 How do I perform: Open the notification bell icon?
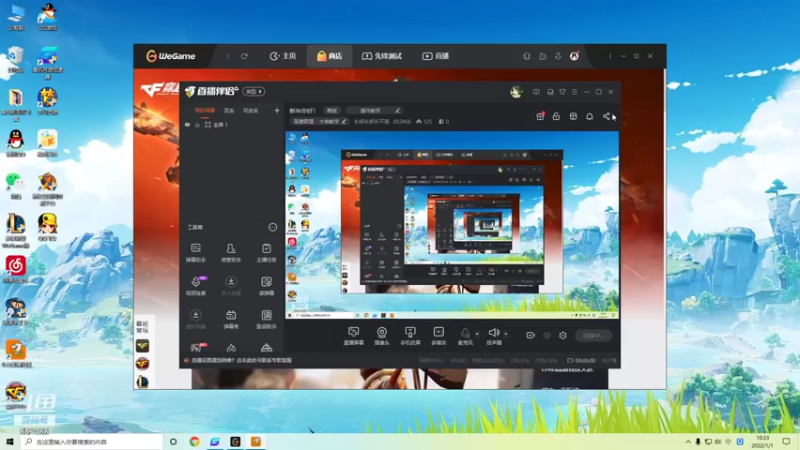pyautogui.click(x=589, y=116)
